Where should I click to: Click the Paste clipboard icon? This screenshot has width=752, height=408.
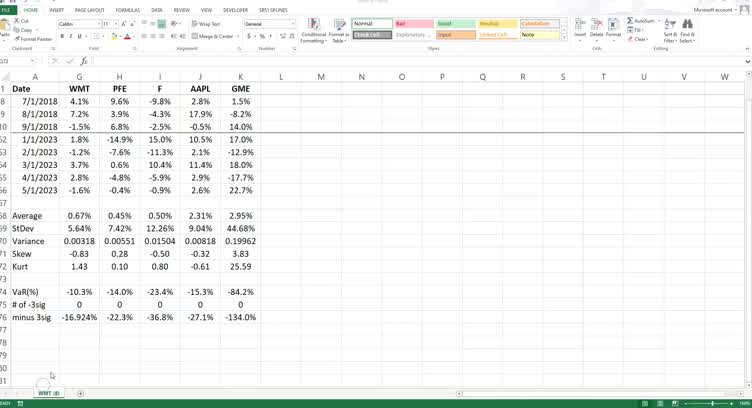4,25
